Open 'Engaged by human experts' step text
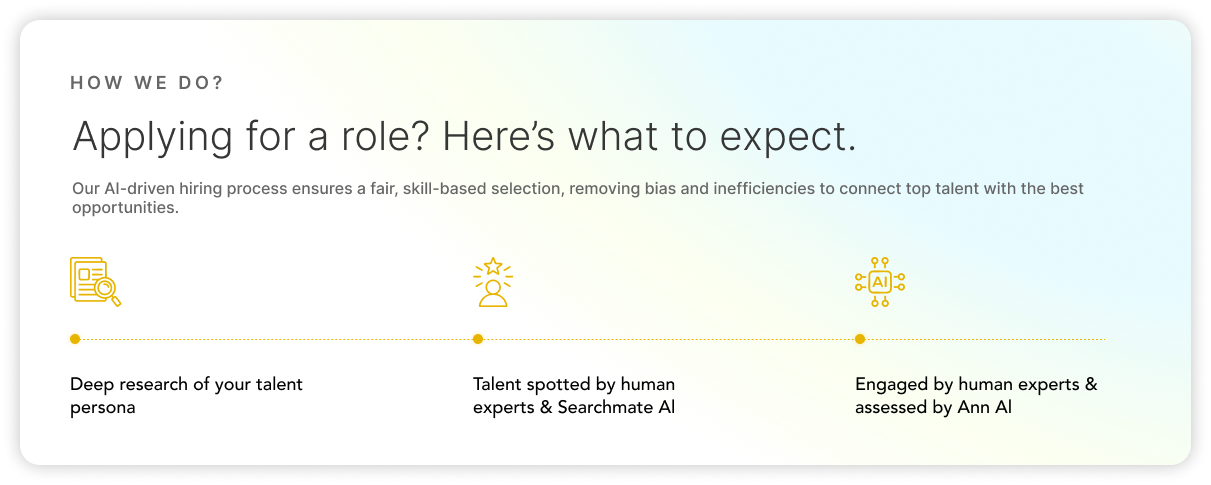This screenshot has width=1211, height=485. (976, 396)
